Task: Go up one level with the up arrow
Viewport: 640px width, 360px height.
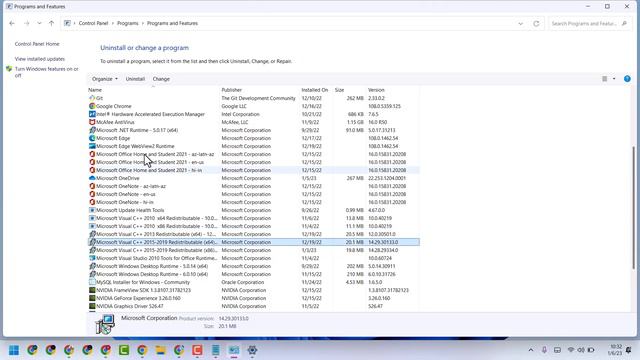Action: (51, 24)
